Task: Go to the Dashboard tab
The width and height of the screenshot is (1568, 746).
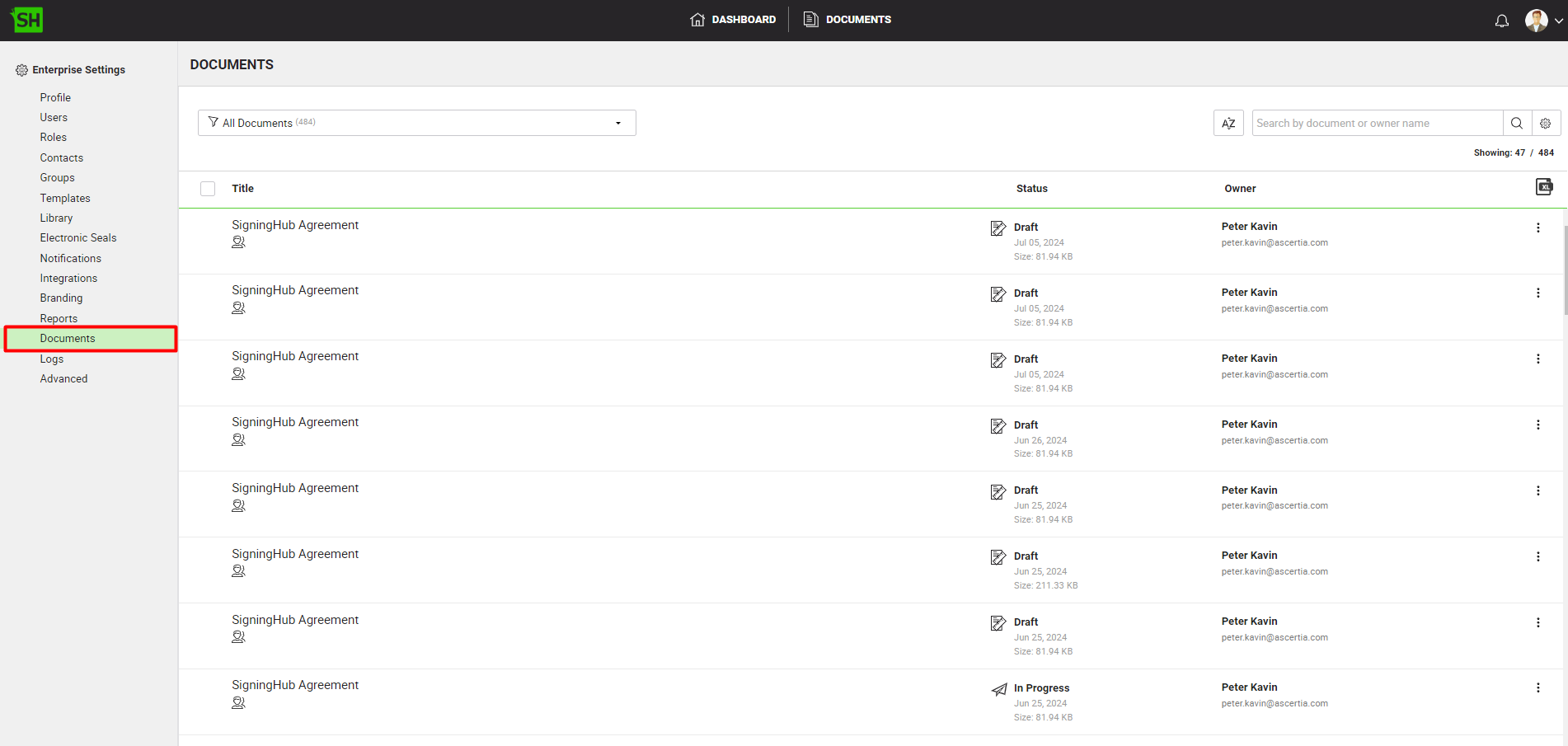Action: click(x=733, y=20)
